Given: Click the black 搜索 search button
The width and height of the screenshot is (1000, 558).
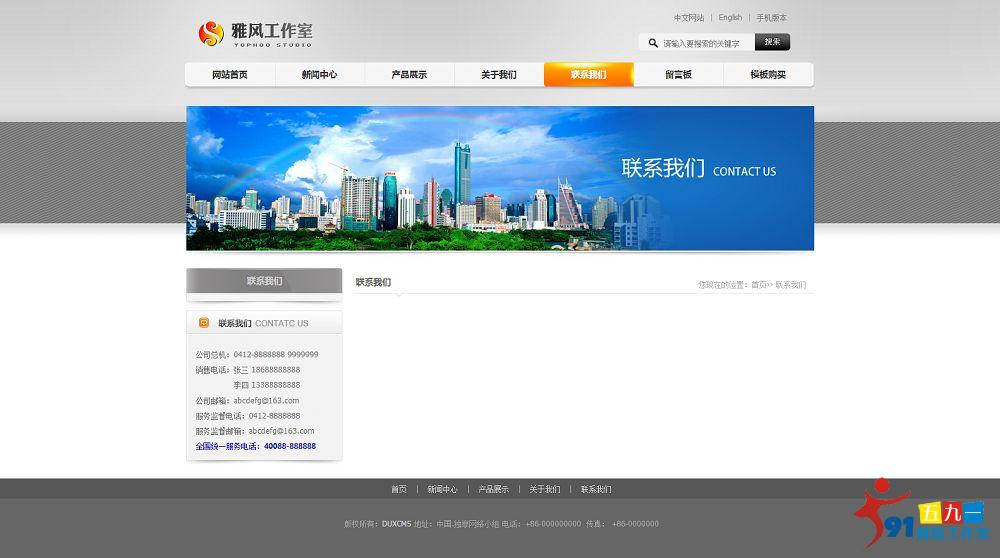Looking at the screenshot, I should [x=772, y=42].
